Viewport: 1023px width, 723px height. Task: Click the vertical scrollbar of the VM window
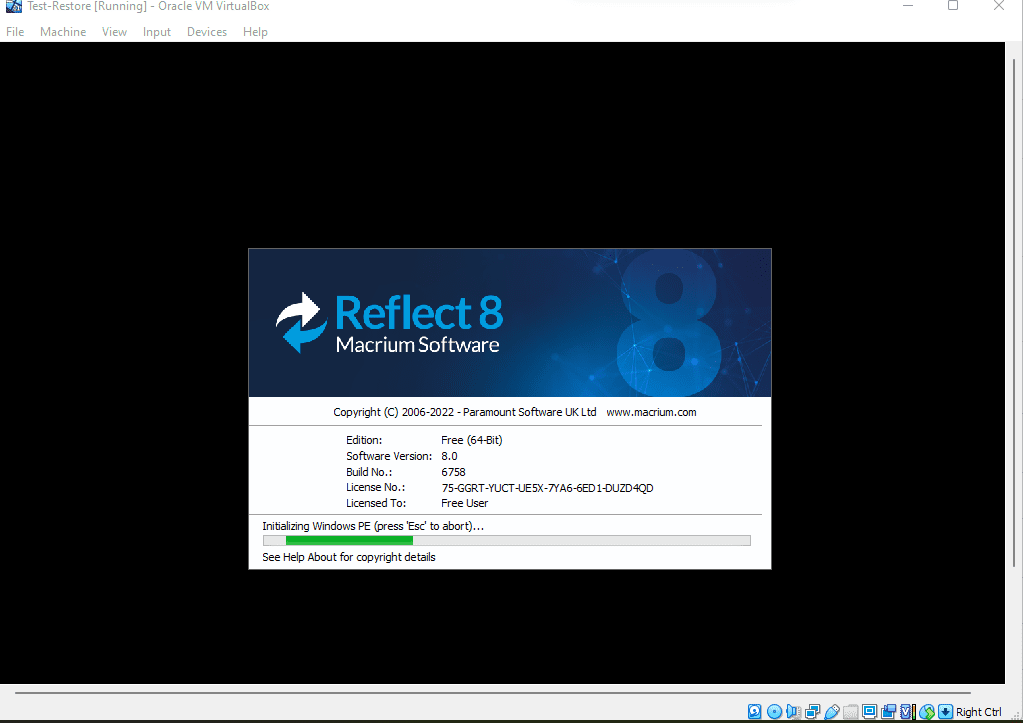point(1014,313)
